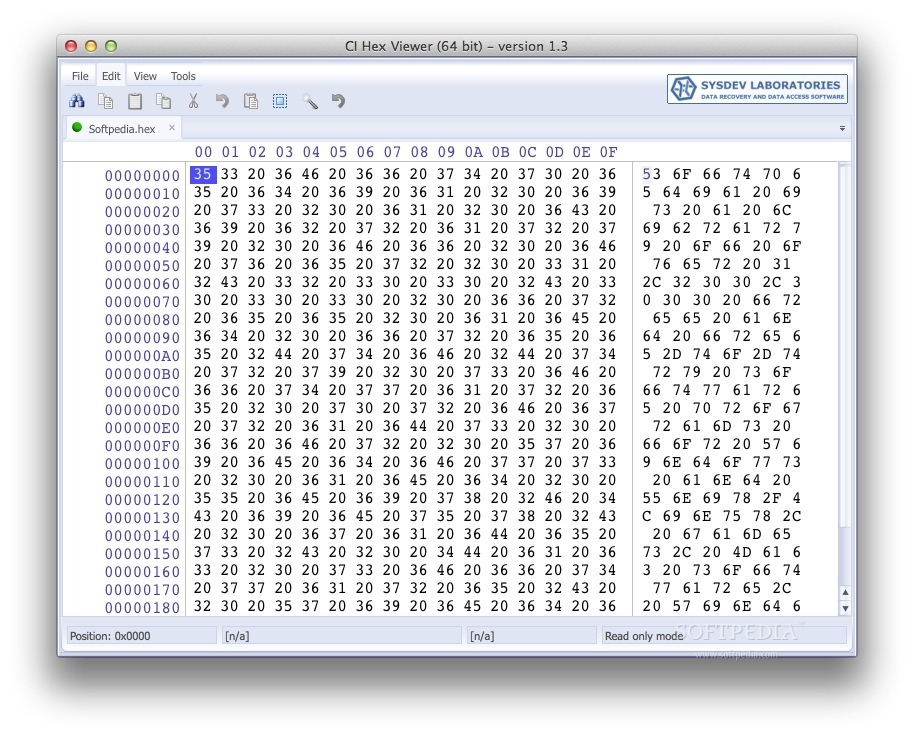
Task: Click the magic wand toolbar icon
Action: tap(308, 101)
